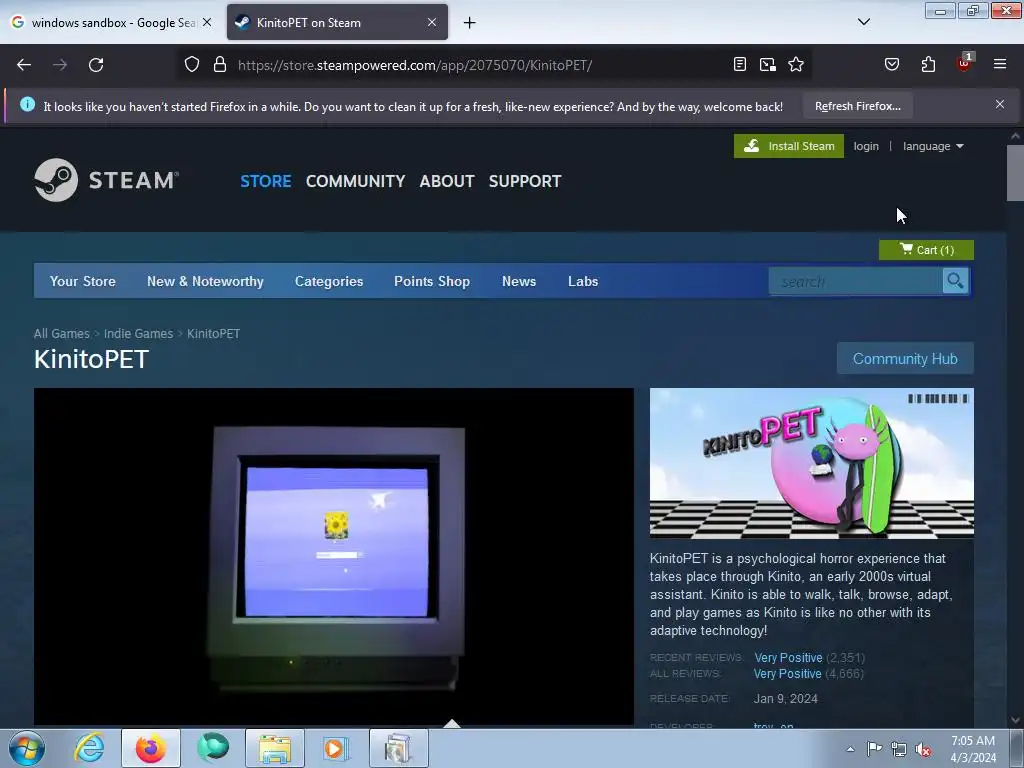Viewport: 1024px width, 768px height.
Task: Expand the New & Noteworthy menu
Action: click(205, 281)
